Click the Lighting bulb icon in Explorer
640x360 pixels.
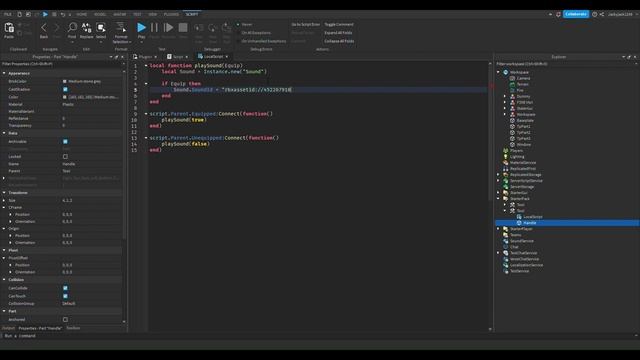pyautogui.click(x=506, y=157)
